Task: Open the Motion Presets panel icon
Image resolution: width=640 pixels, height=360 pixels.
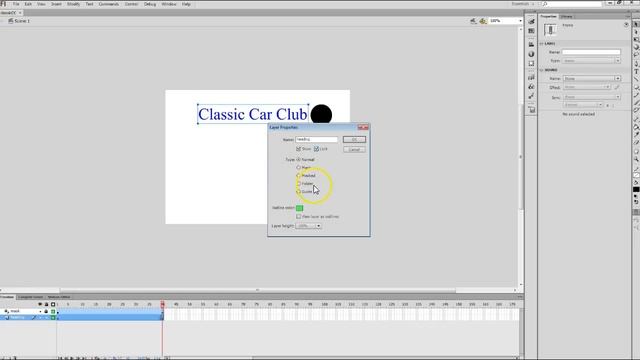Action: pyautogui.click(x=531, y=96)
